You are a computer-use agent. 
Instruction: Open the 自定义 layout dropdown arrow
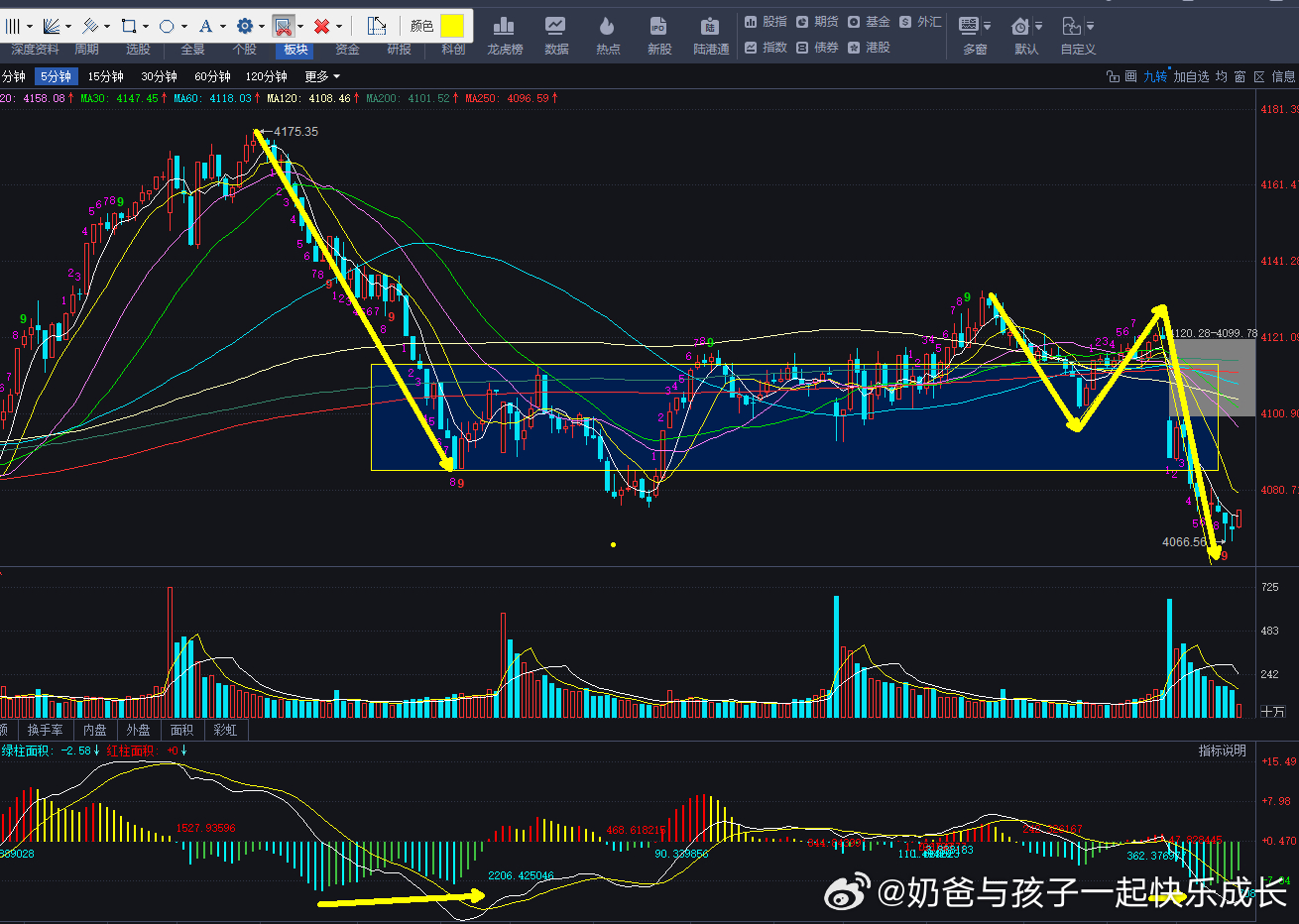point(1090,27)
